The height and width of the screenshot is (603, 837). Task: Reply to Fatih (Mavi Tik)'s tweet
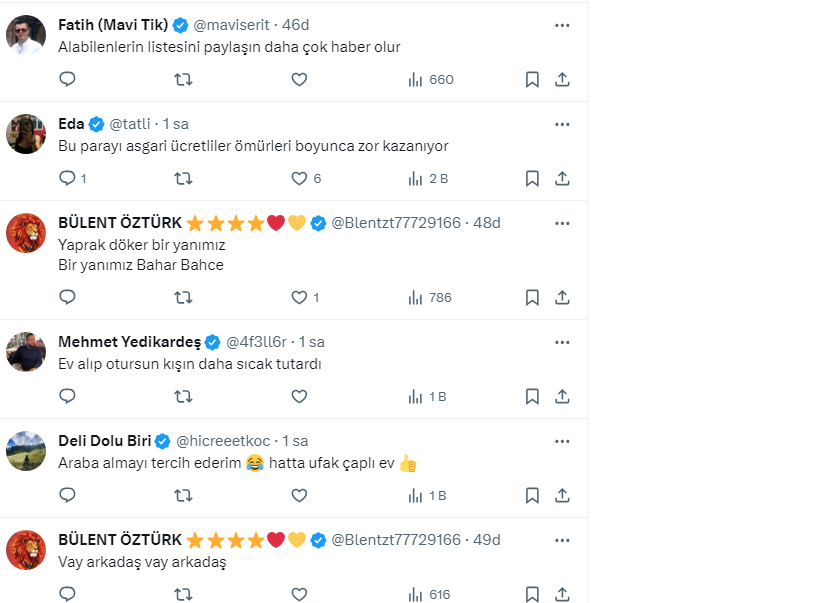(67, 79)
